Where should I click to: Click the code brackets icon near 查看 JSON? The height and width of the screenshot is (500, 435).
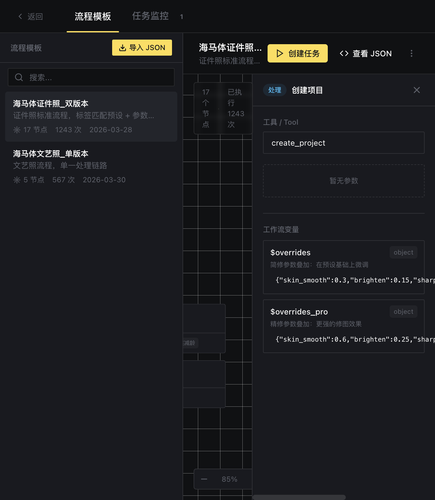click(344, 53)
